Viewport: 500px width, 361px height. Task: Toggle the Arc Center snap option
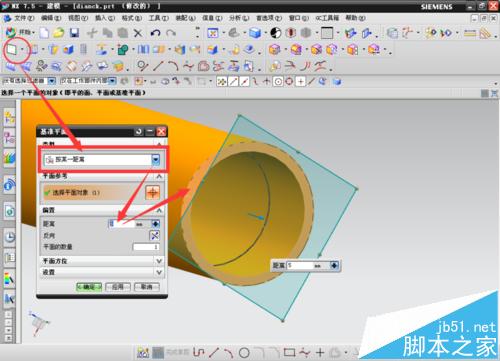coord(278,81)
